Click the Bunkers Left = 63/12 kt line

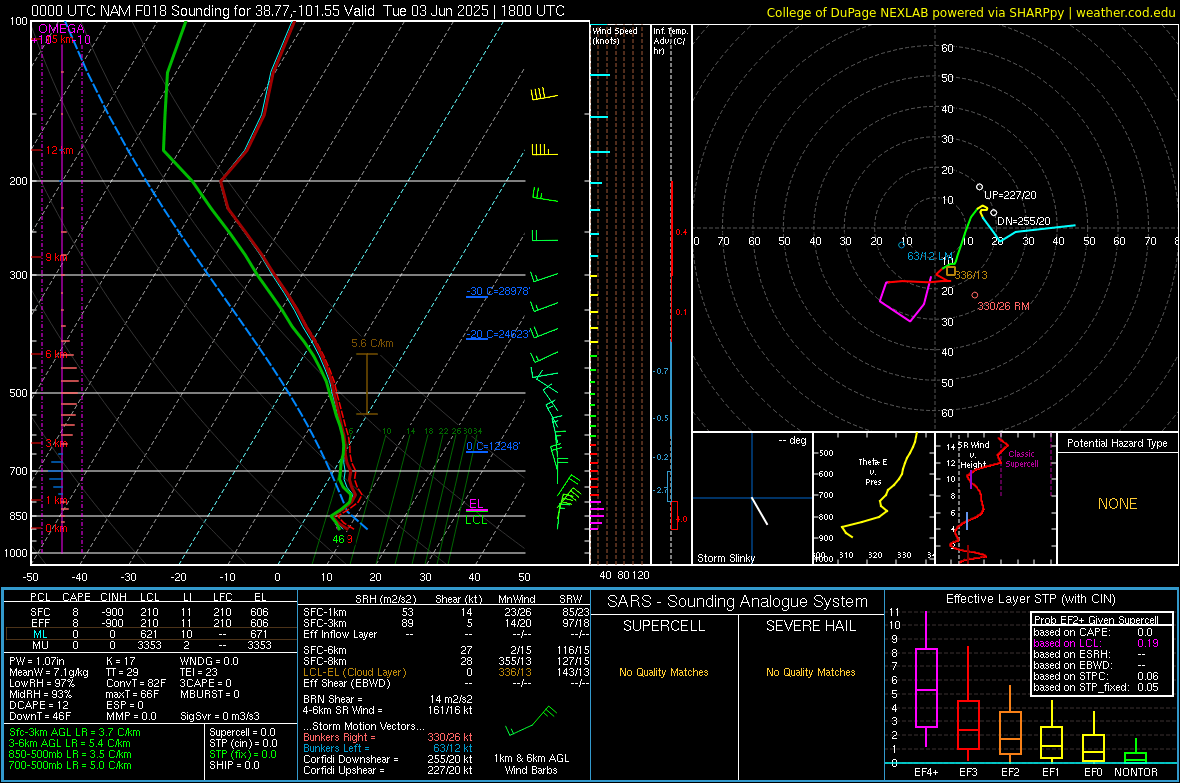click(x=388, y=748)
